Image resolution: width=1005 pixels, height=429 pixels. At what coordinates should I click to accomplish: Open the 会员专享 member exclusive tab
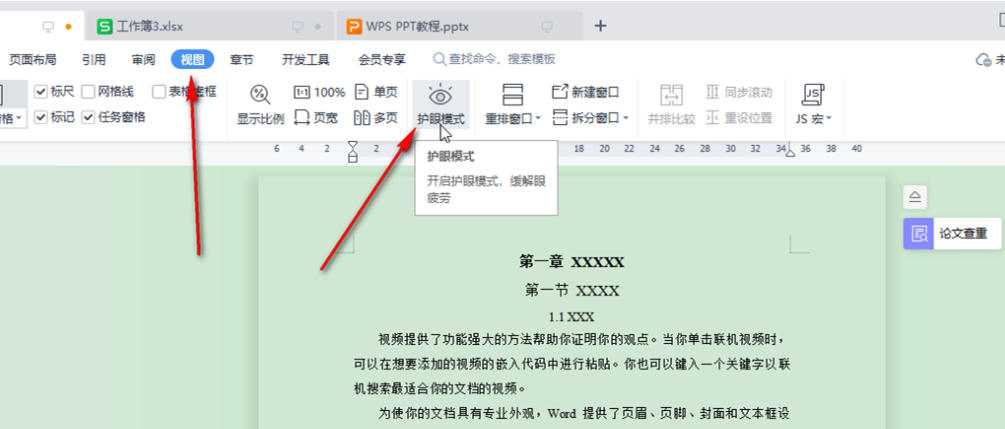point(382,60)
